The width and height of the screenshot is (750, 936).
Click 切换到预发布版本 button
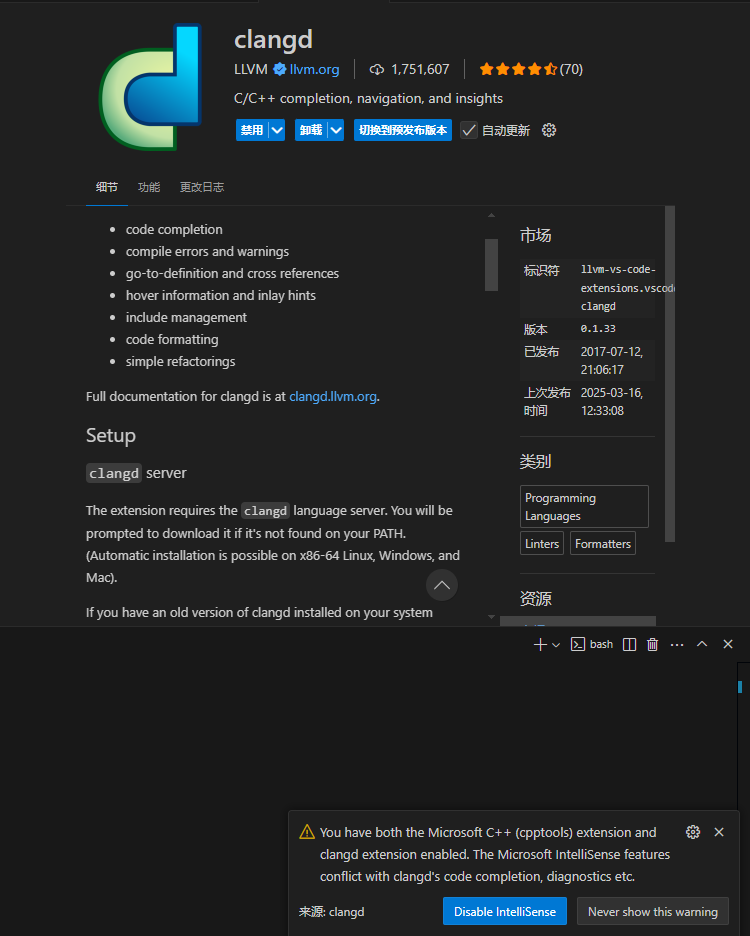tap(402, 130)
